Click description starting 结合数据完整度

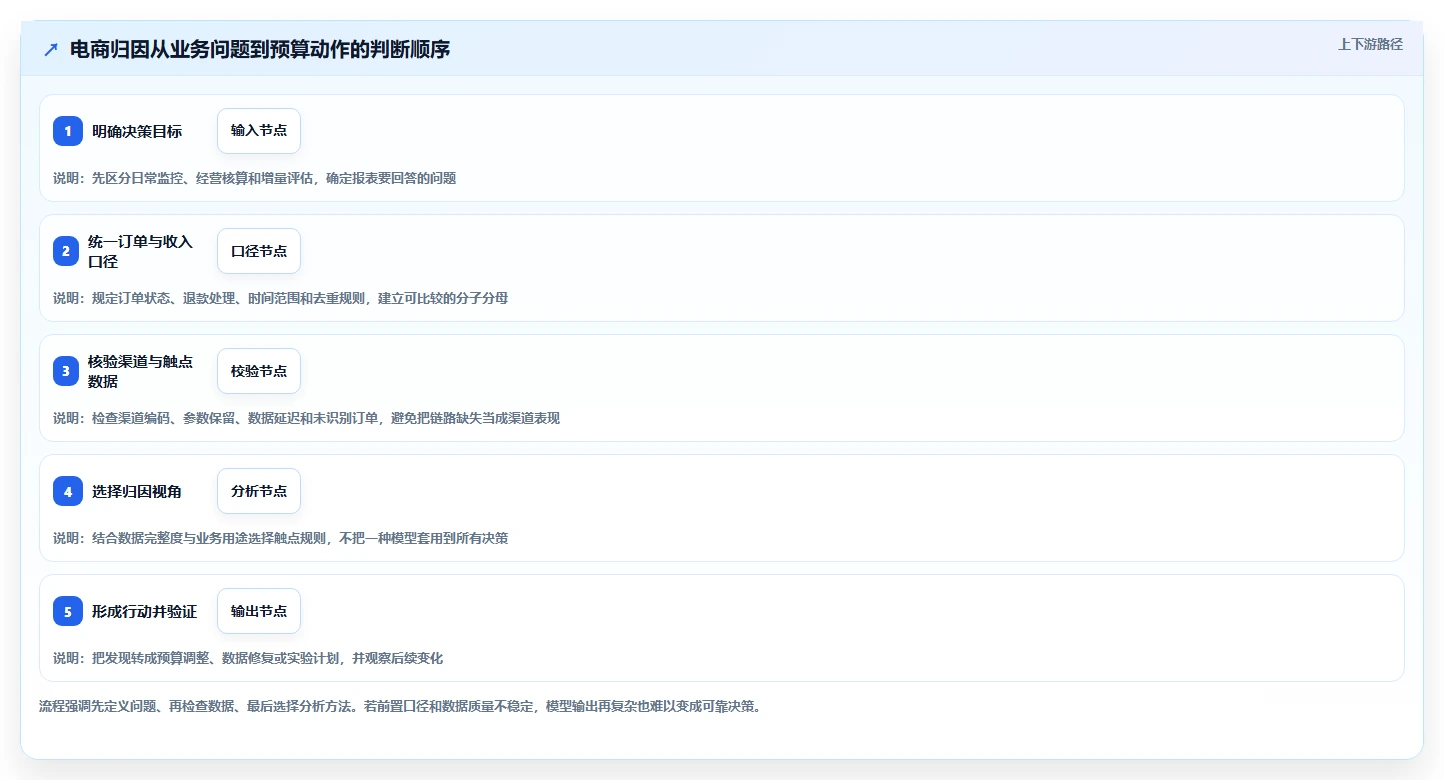(281, 538)
